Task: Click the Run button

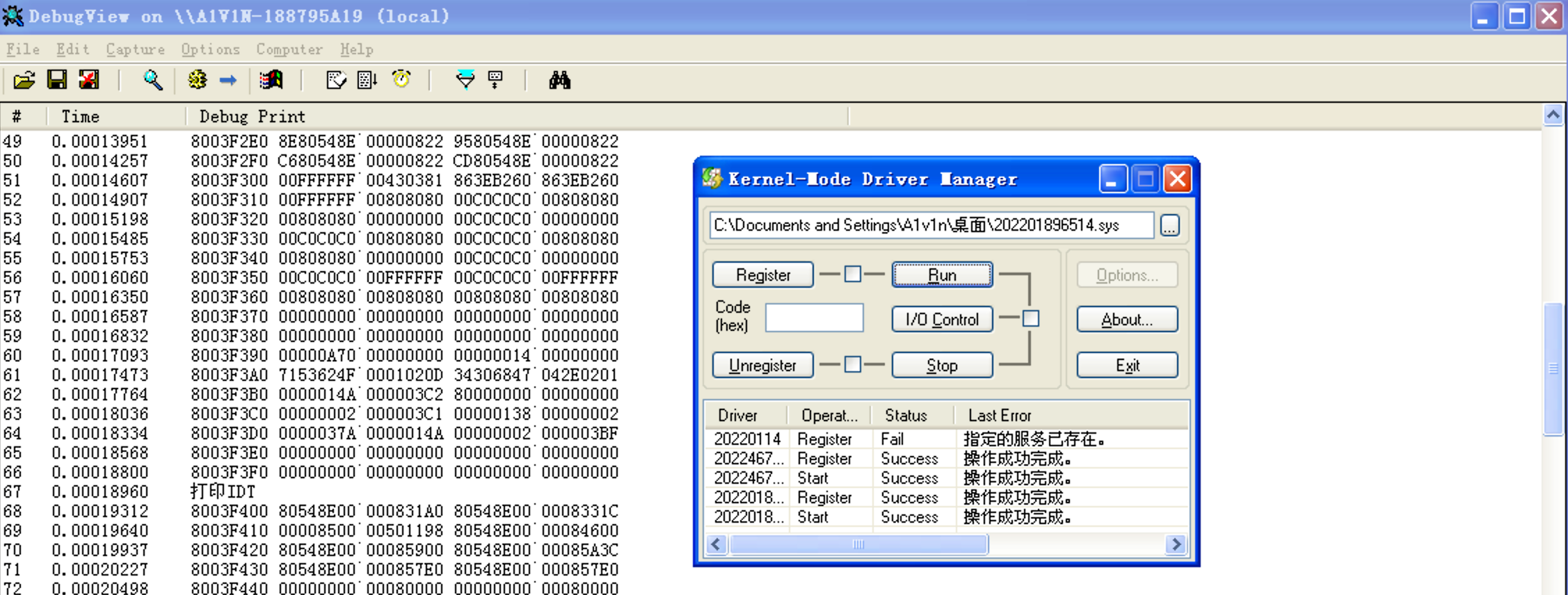Action: 943,275
